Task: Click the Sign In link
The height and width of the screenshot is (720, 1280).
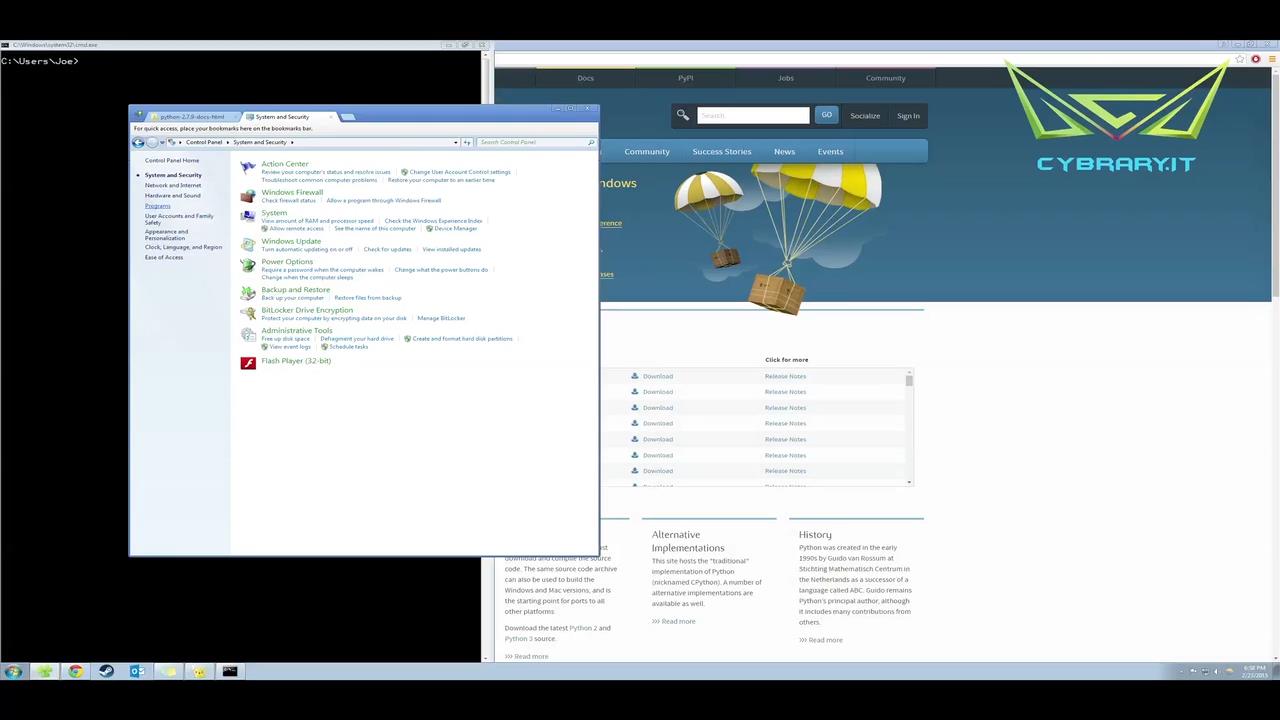Action: (908, 116)
